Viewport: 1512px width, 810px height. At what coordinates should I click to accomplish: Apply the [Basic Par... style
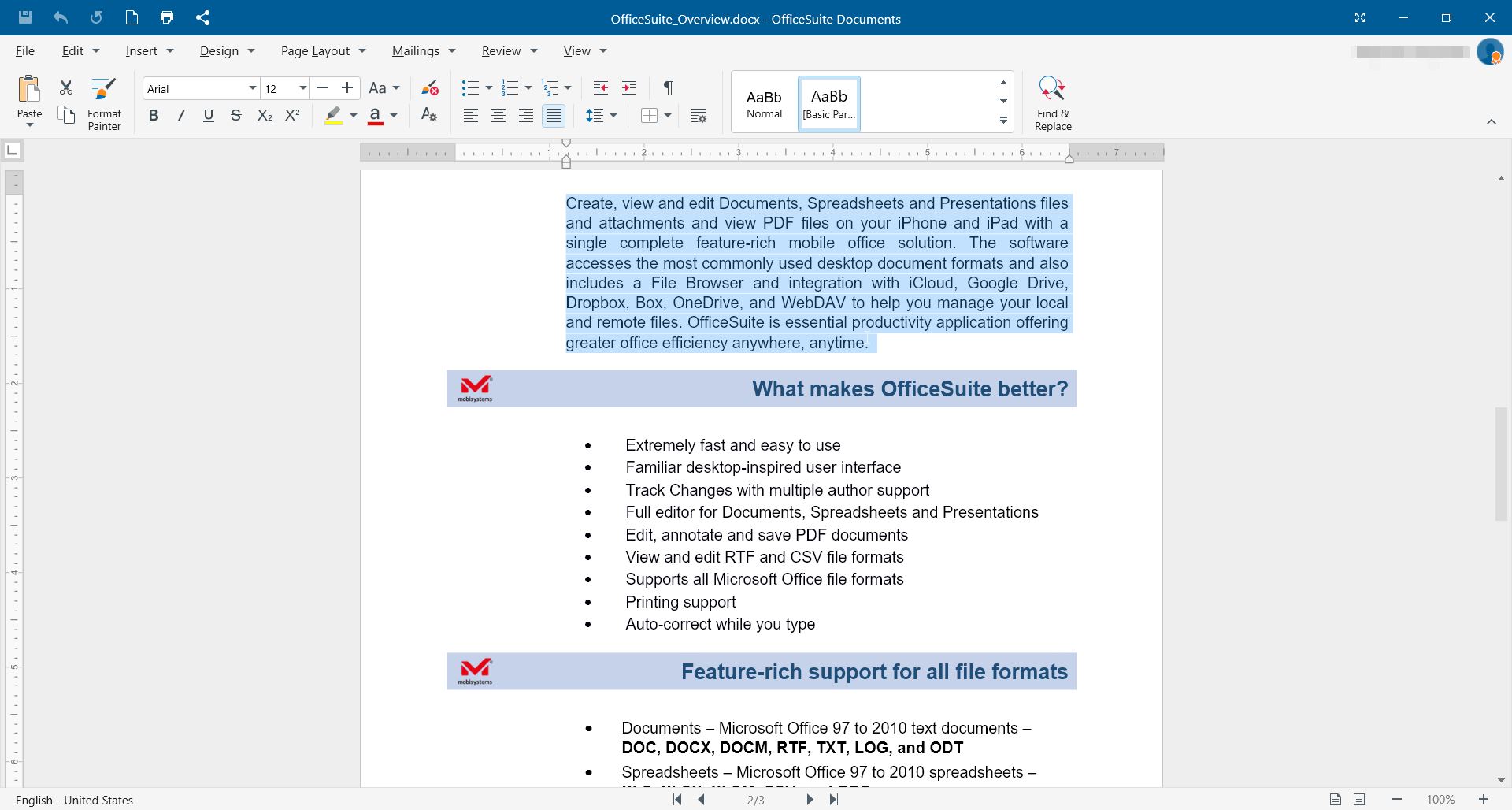[829, 103]
